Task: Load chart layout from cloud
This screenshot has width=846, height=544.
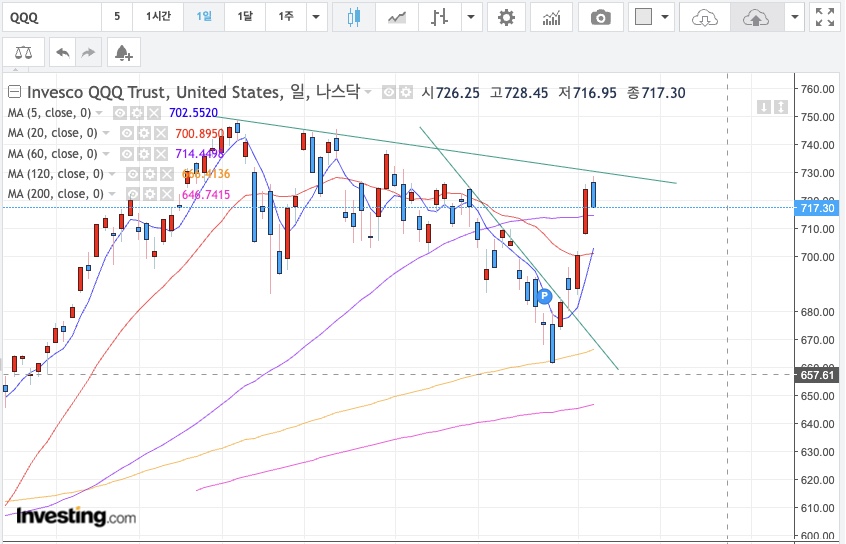Action: 705,17
